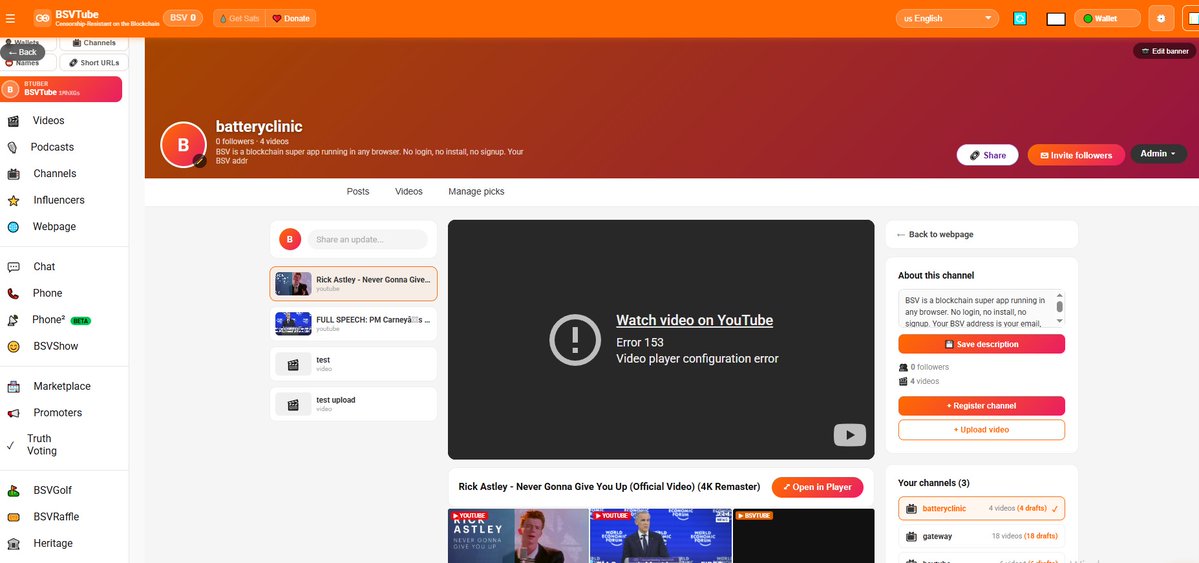Select batteryclinic under Your channels
The image size is (1199, 563).
coord(981,509)
